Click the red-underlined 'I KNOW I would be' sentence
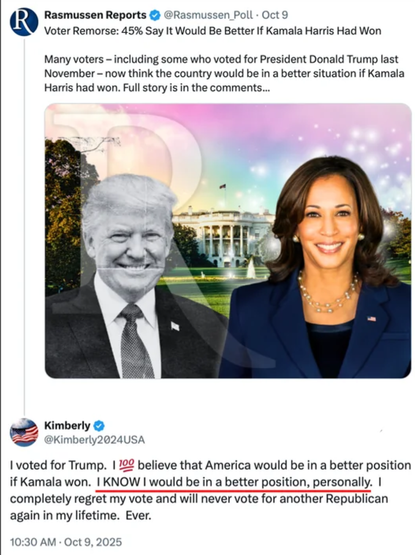Viewport: 415px width, 555px height. click(234, 482)
